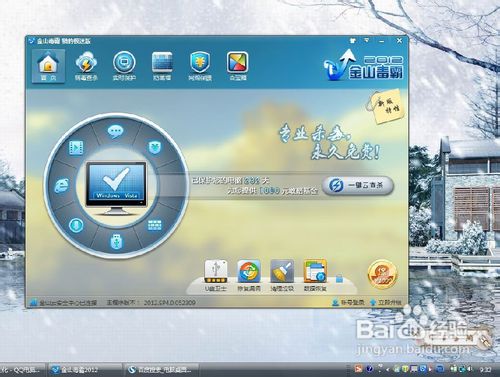
Task: Open the colorful toolbox tab
Action: click(237, 66)
